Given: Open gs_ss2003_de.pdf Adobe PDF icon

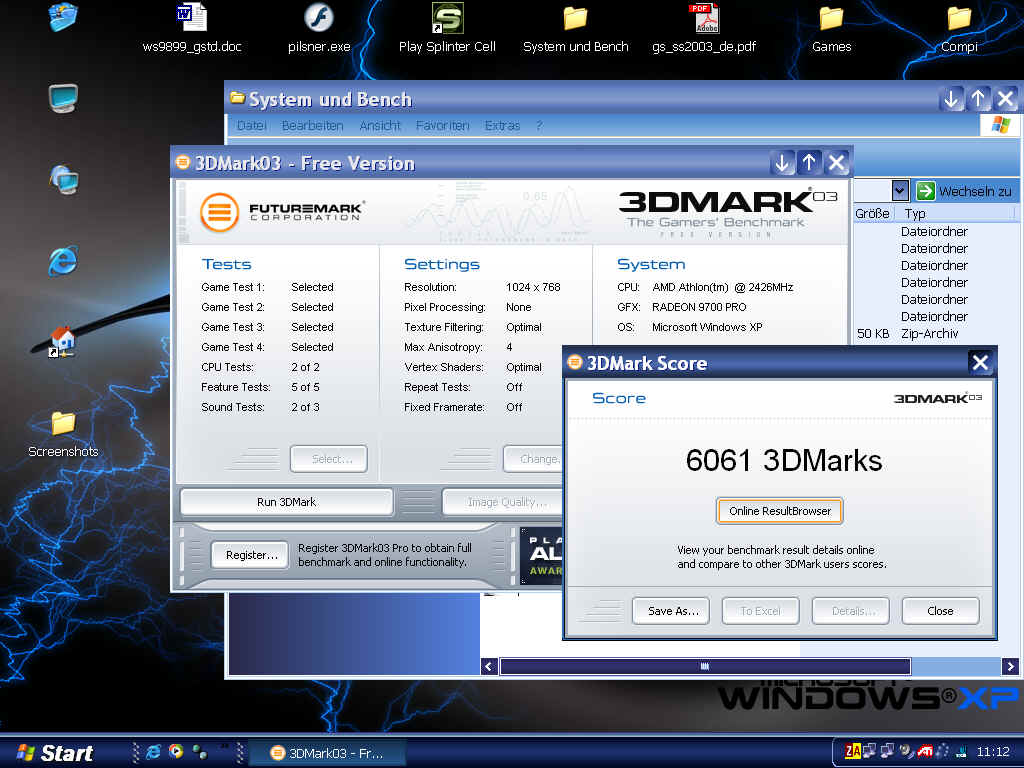Looking at the screenshot, I should [704, 18].
